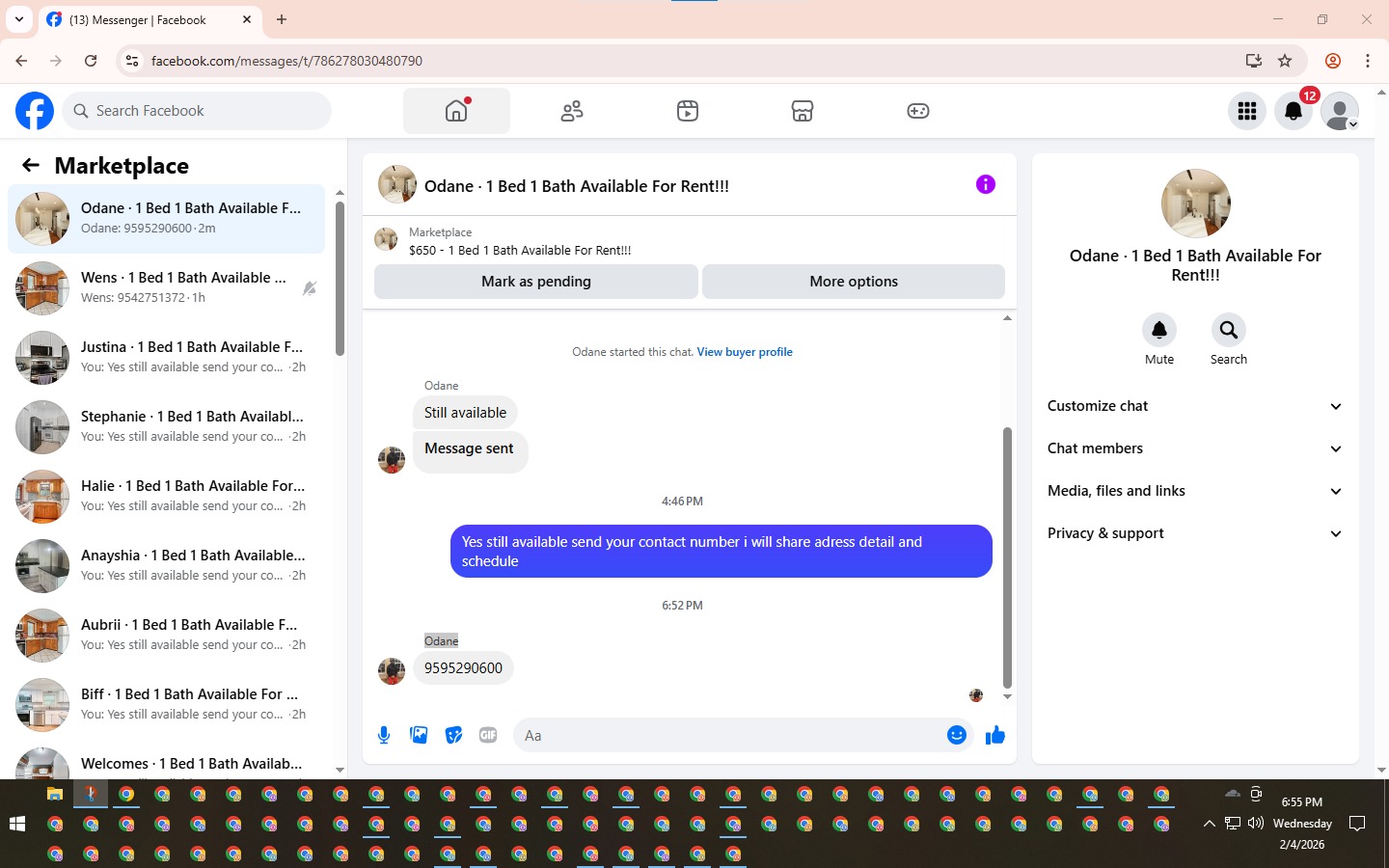Go to the Home feed icon

[456, 111]
